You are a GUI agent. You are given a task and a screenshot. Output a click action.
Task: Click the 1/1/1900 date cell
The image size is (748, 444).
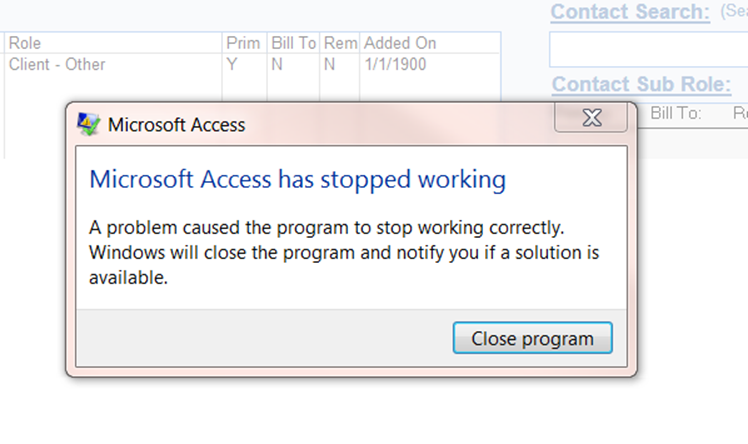pyautogui.click(x=395, y=64)
